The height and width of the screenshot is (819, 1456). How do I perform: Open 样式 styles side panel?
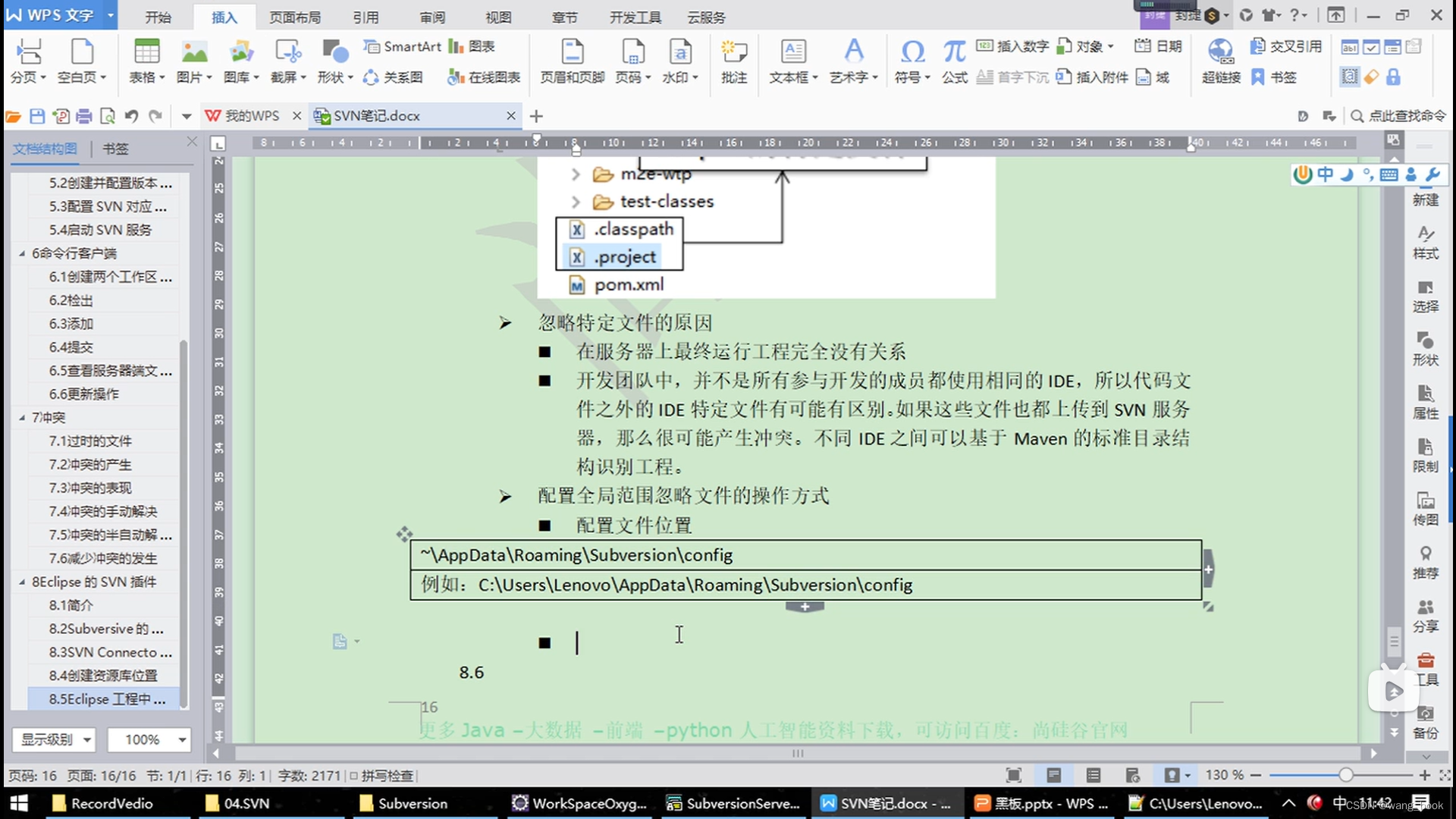pyautogui.click(x=1425, y=242)
